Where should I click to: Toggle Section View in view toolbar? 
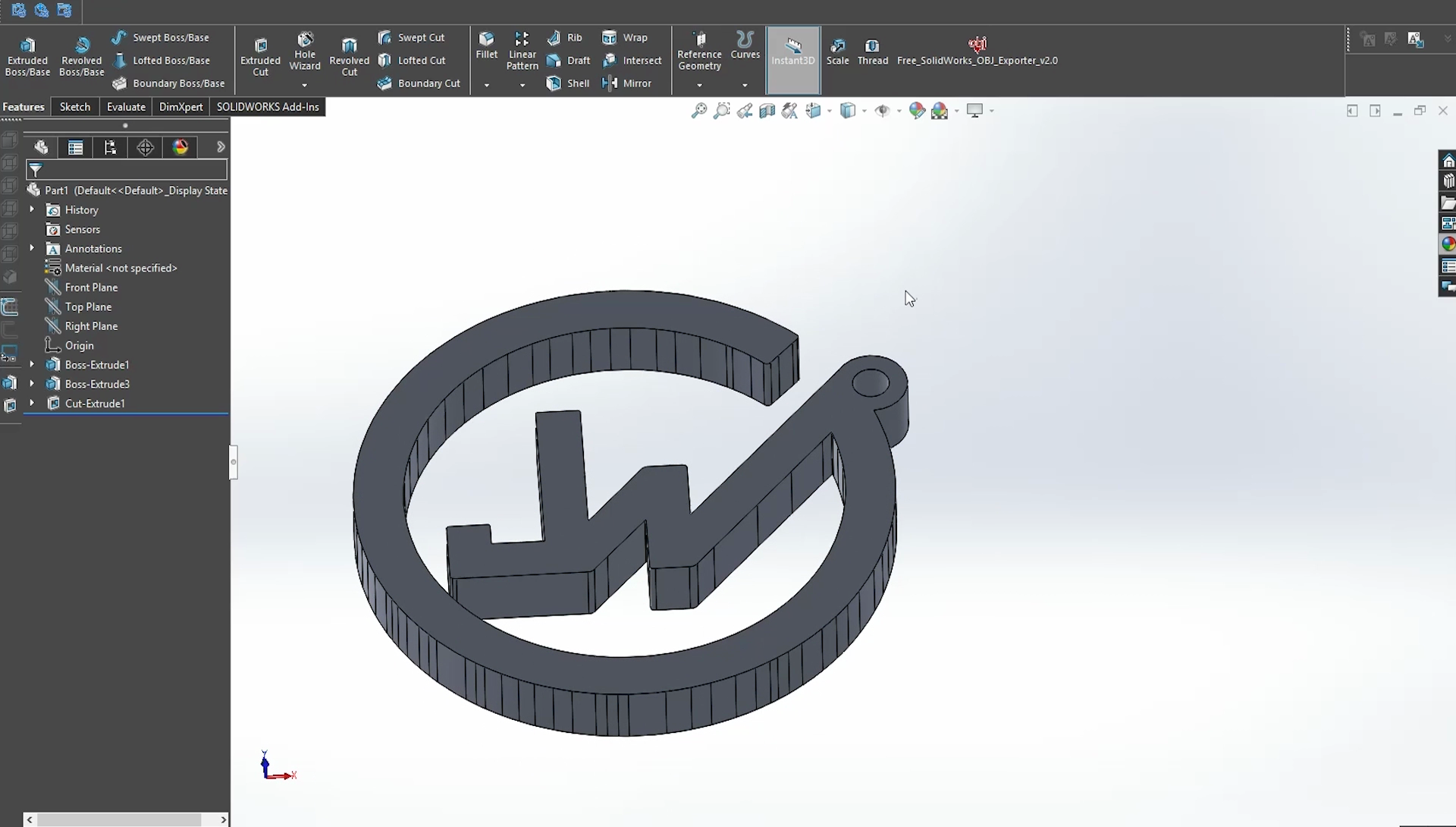pyautogui.click(x=767, y=111)
